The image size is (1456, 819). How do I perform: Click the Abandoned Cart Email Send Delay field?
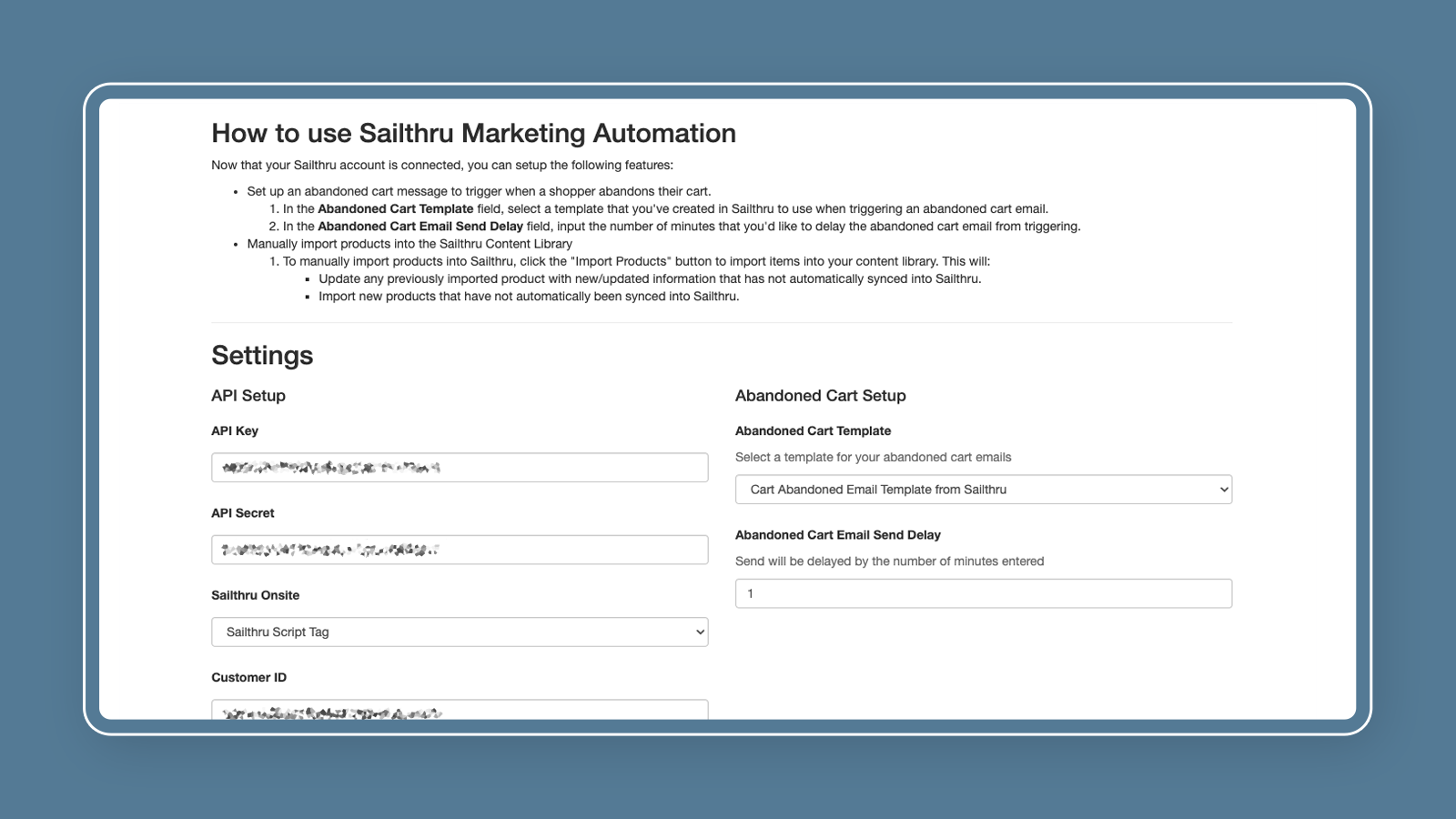tap(984, 593)
